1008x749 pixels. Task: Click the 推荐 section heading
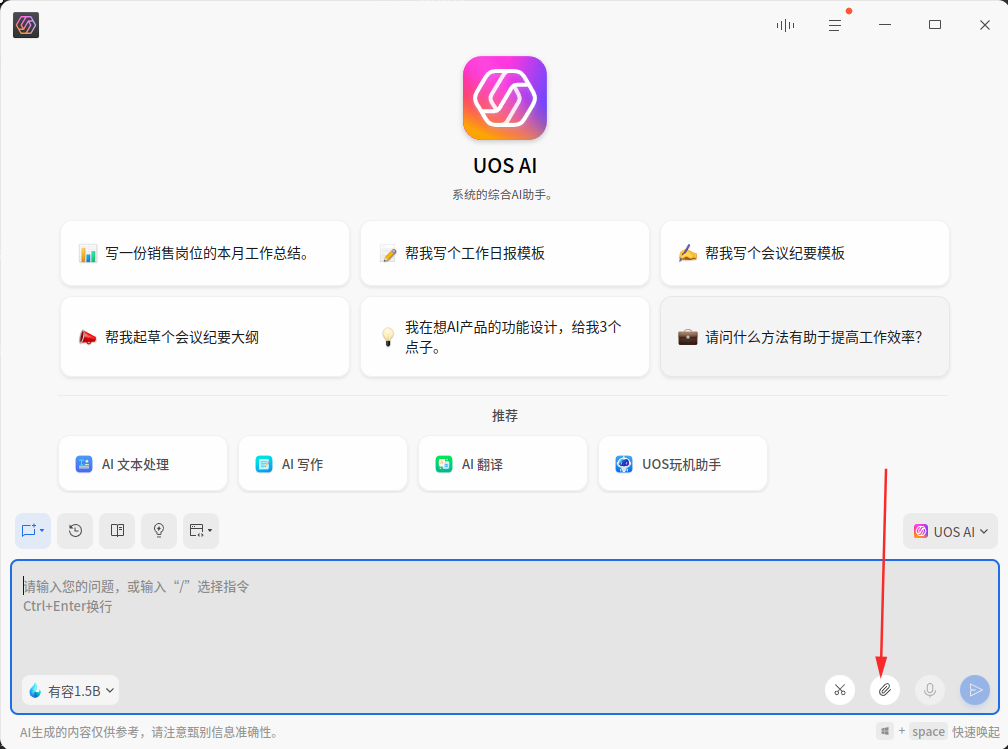click(x=505, y=416)
